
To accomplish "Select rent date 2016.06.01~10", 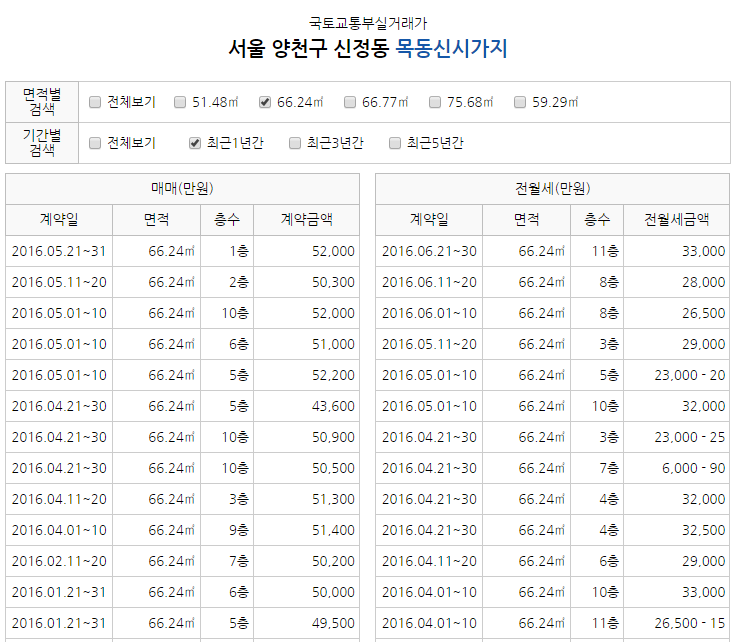I will point(429,313).
